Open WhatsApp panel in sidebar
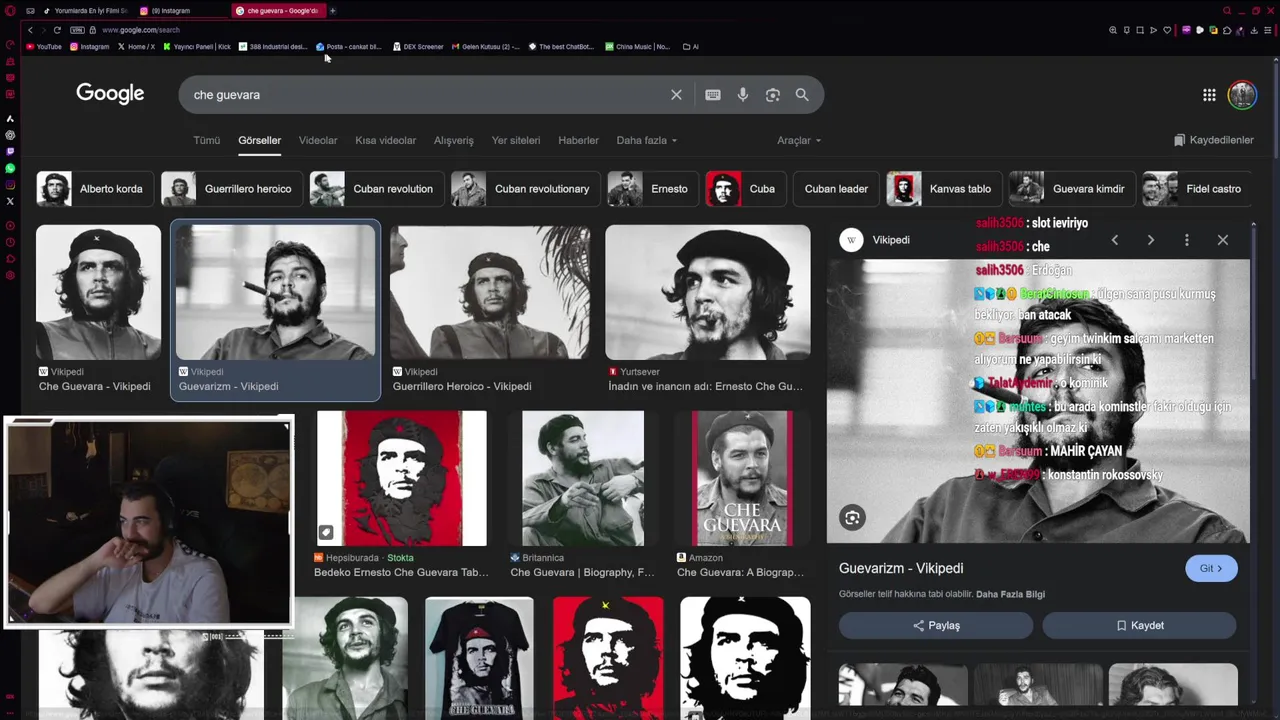This screenshot has width=1280, height=720. 10,168
